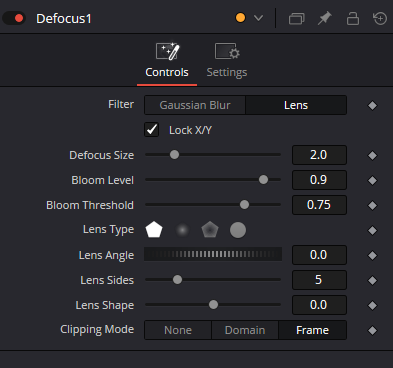Lock the Defocus1 node
Image resolution: width=393 pixels, height=368 pixels.
point(353,18)
